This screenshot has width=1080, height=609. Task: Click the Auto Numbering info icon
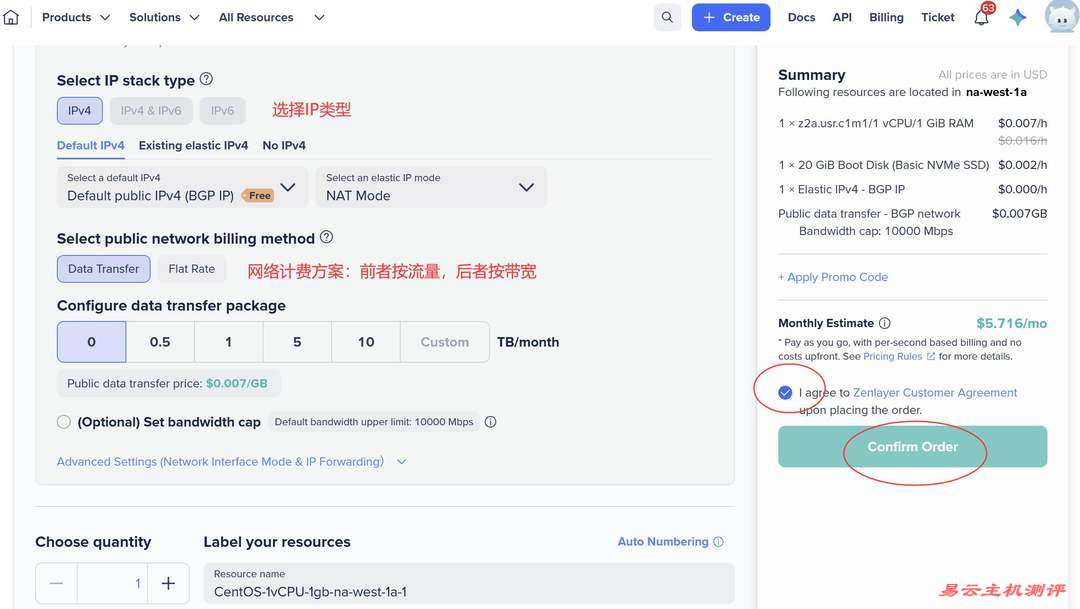[x=717, y=540]
